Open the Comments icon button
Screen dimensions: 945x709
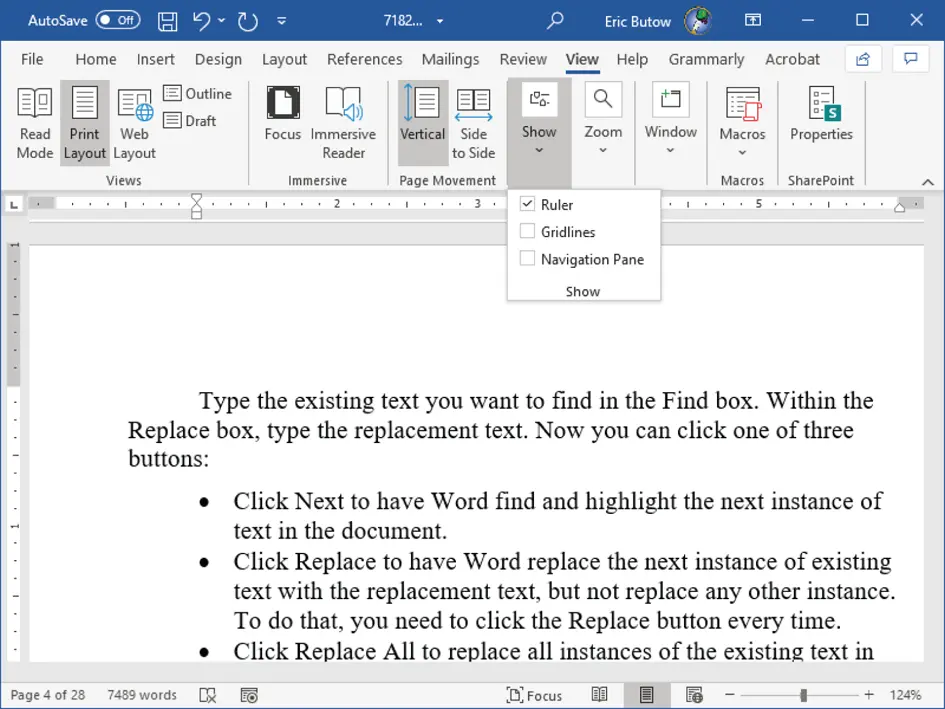(911, 59)
